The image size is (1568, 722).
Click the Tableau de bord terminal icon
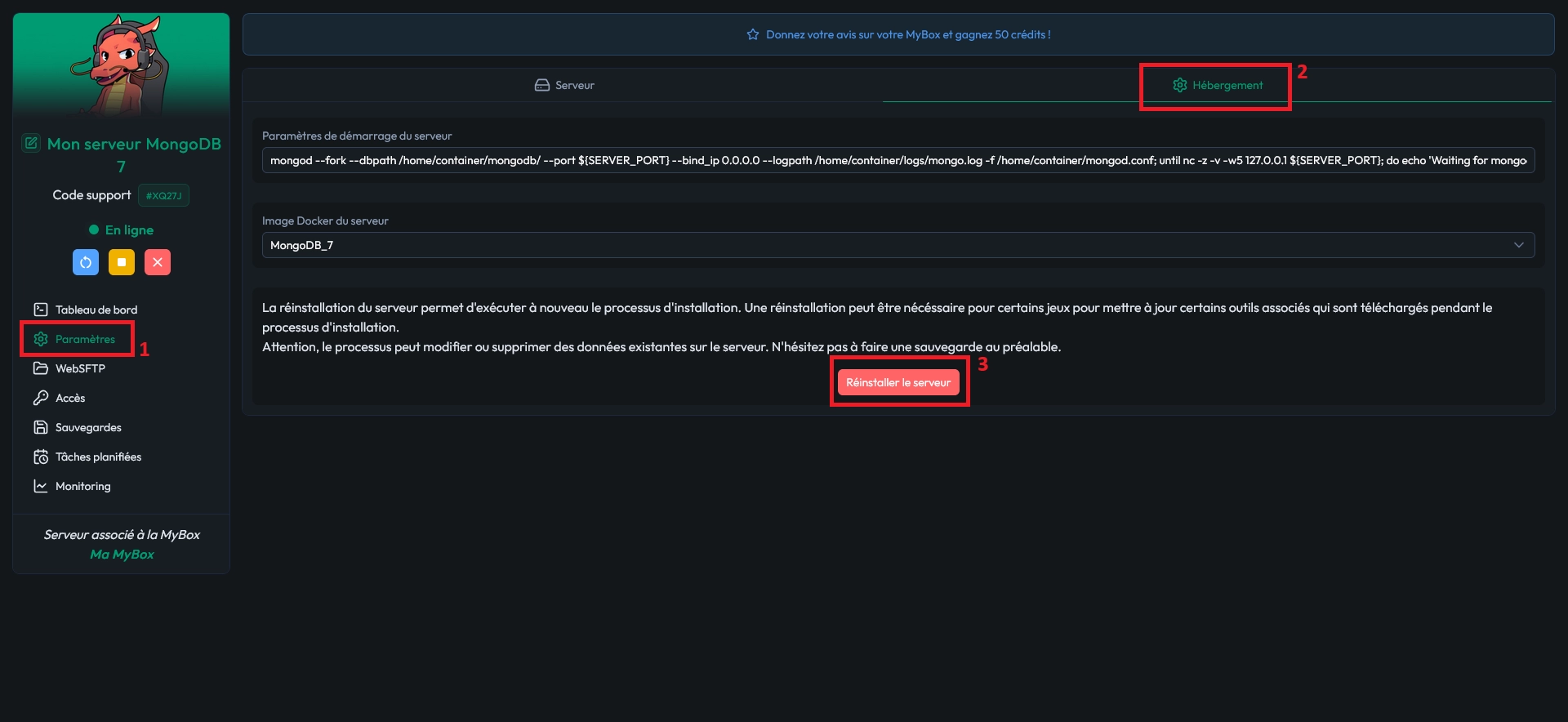pos(41,310)
